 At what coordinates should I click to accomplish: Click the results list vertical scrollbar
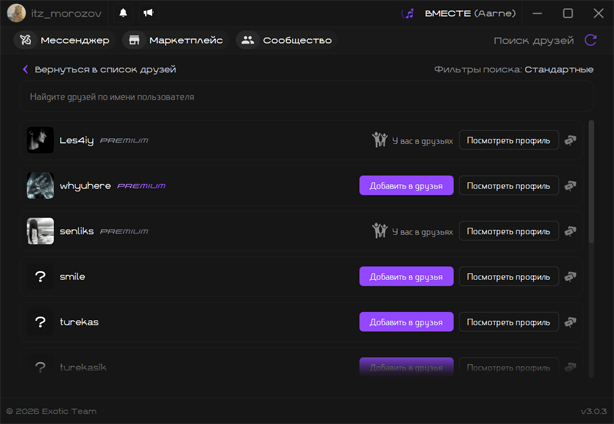[x=591, y=182]
